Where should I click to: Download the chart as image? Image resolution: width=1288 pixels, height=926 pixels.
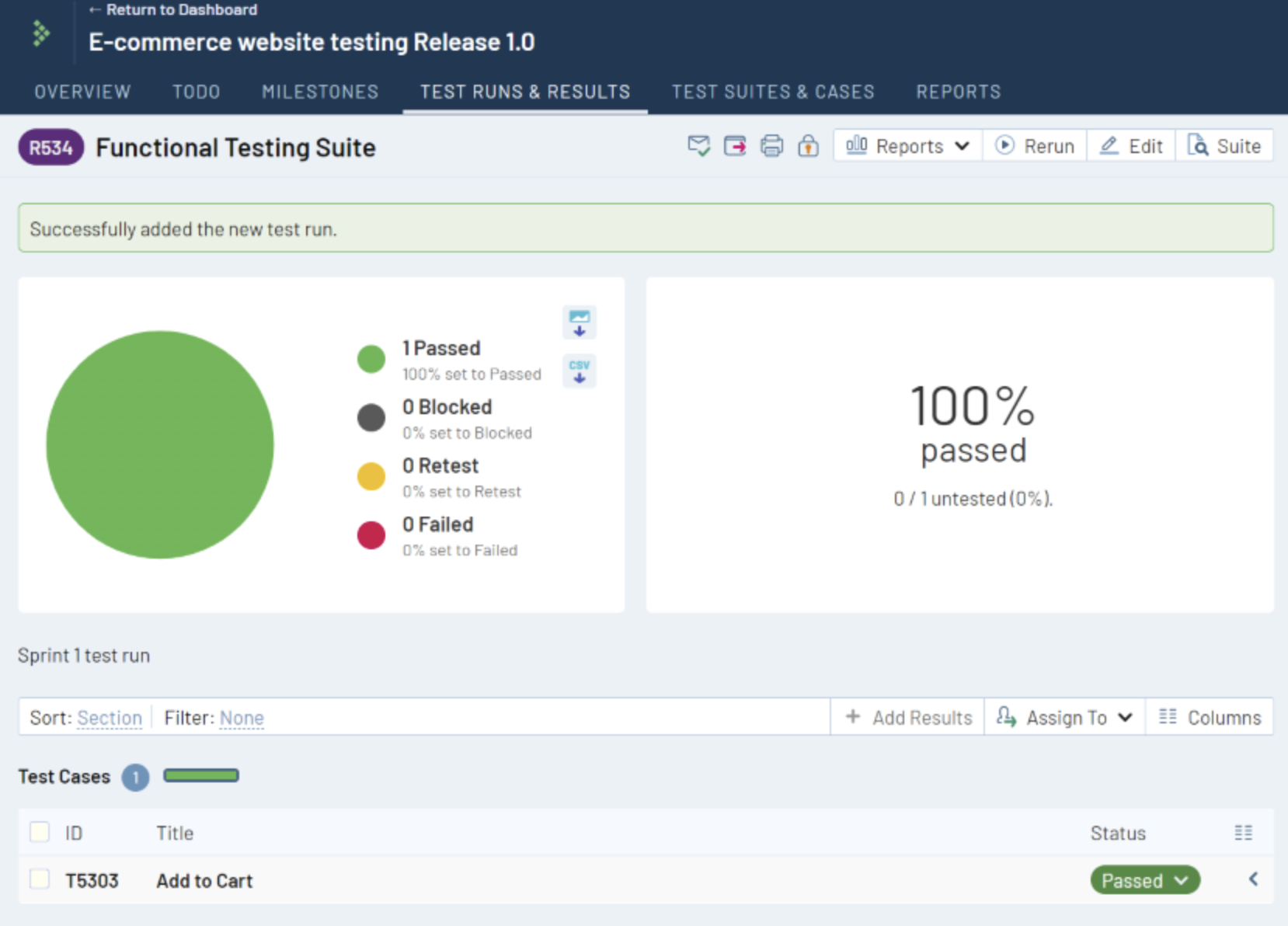(579, 322)
